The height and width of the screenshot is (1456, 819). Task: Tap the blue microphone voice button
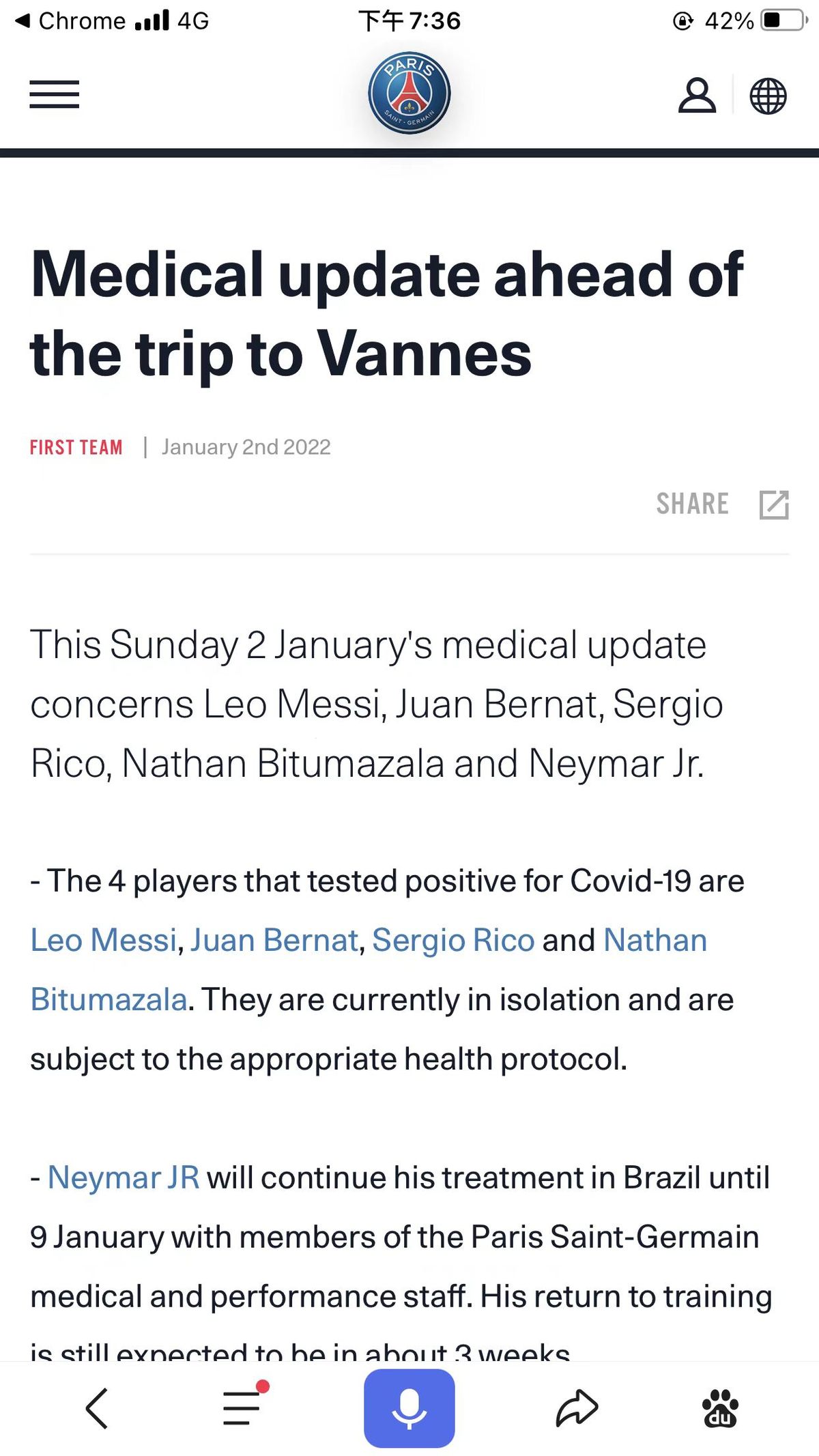(x=409, y=1408)
